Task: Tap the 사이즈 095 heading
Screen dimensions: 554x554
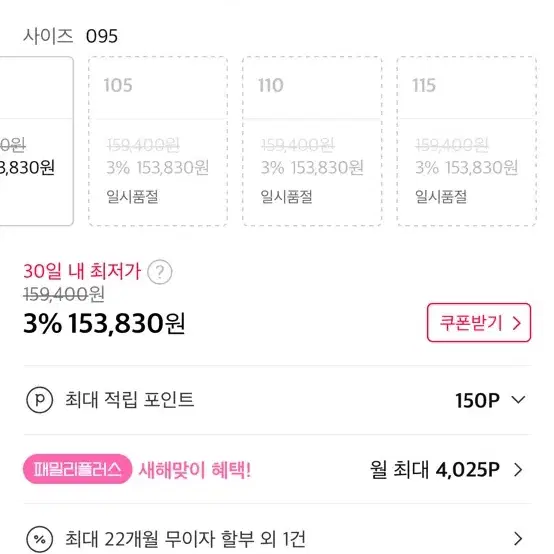Action: click(x=70, y=36)
